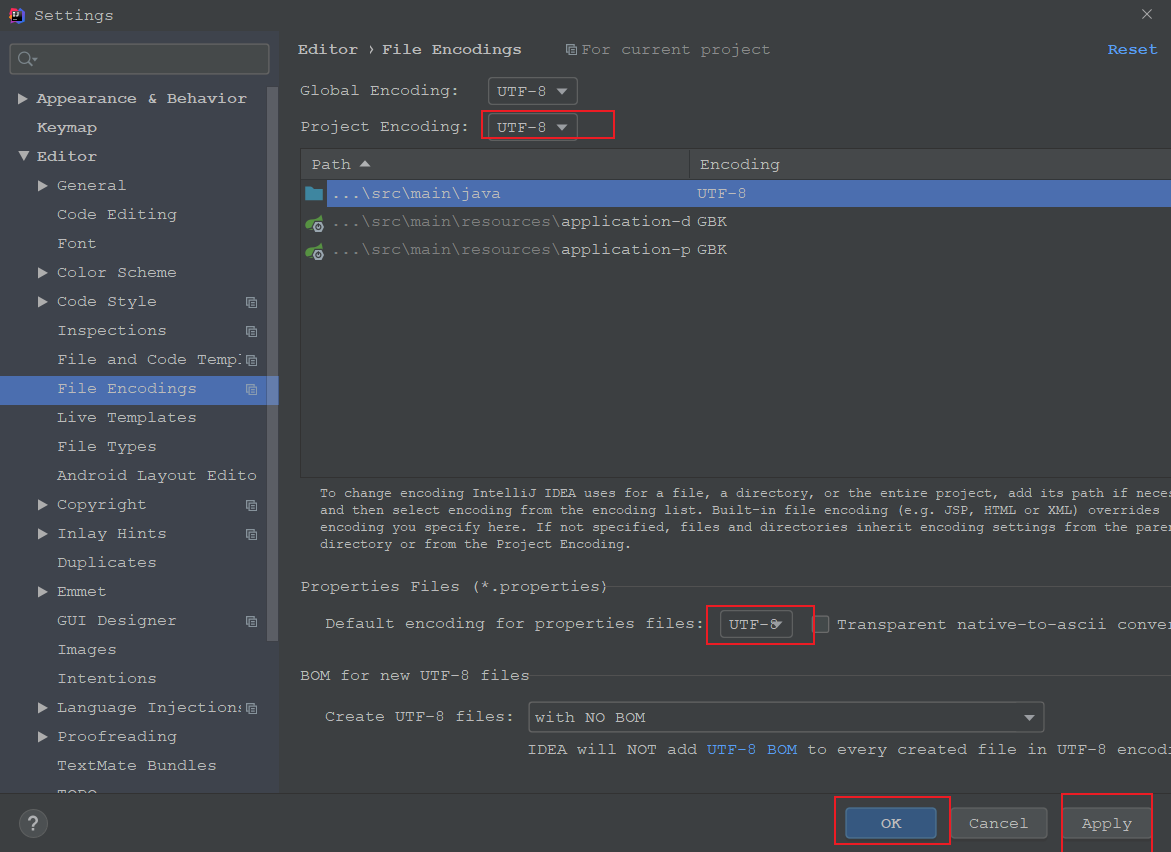The width and height of the screenshot is (1171, 852).
Task: Click the project-level icon next to Code Style
Action: [252, 302]
